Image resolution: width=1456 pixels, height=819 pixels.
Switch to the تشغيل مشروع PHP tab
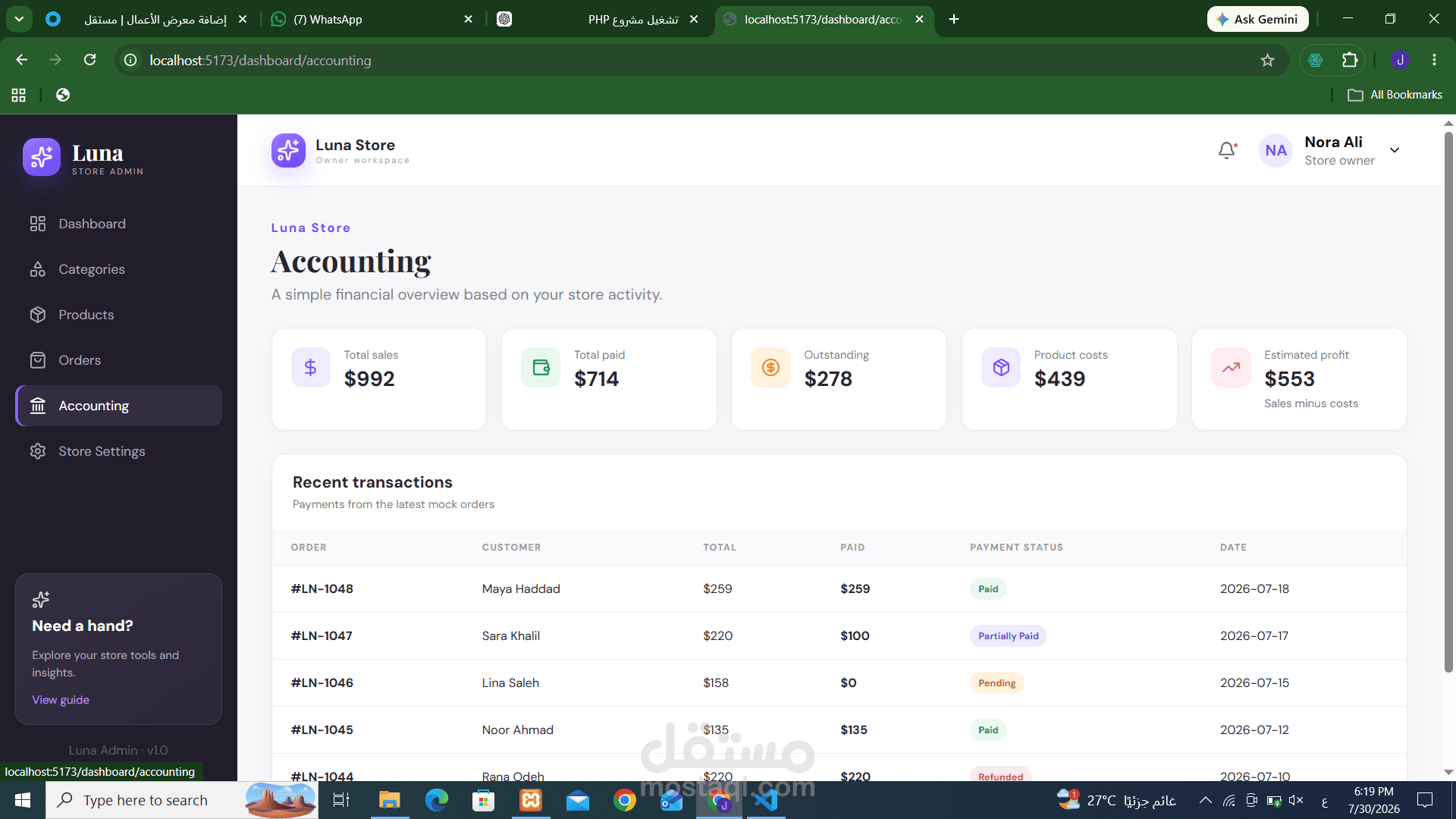[599, 19]
